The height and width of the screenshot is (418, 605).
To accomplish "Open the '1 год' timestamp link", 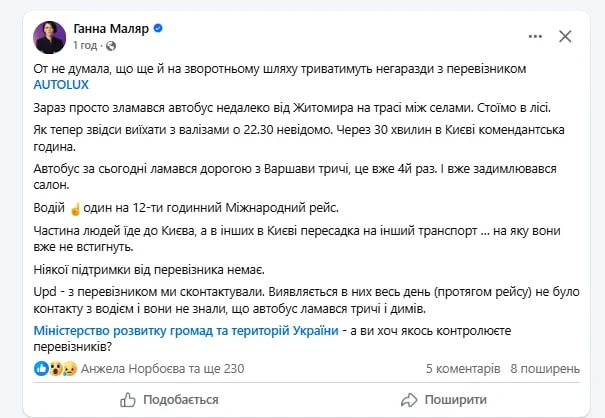I will tap(85, 46).
